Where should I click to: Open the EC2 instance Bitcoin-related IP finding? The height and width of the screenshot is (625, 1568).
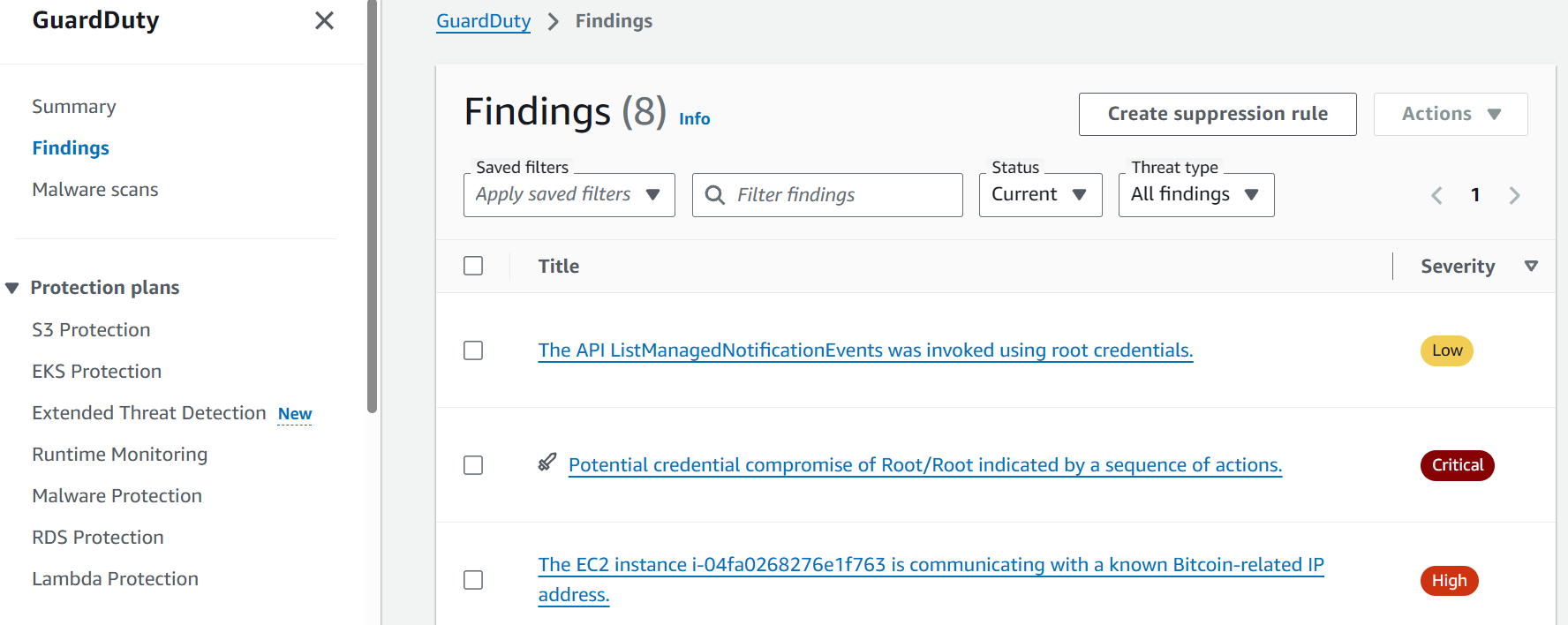(x=931, y=579)
